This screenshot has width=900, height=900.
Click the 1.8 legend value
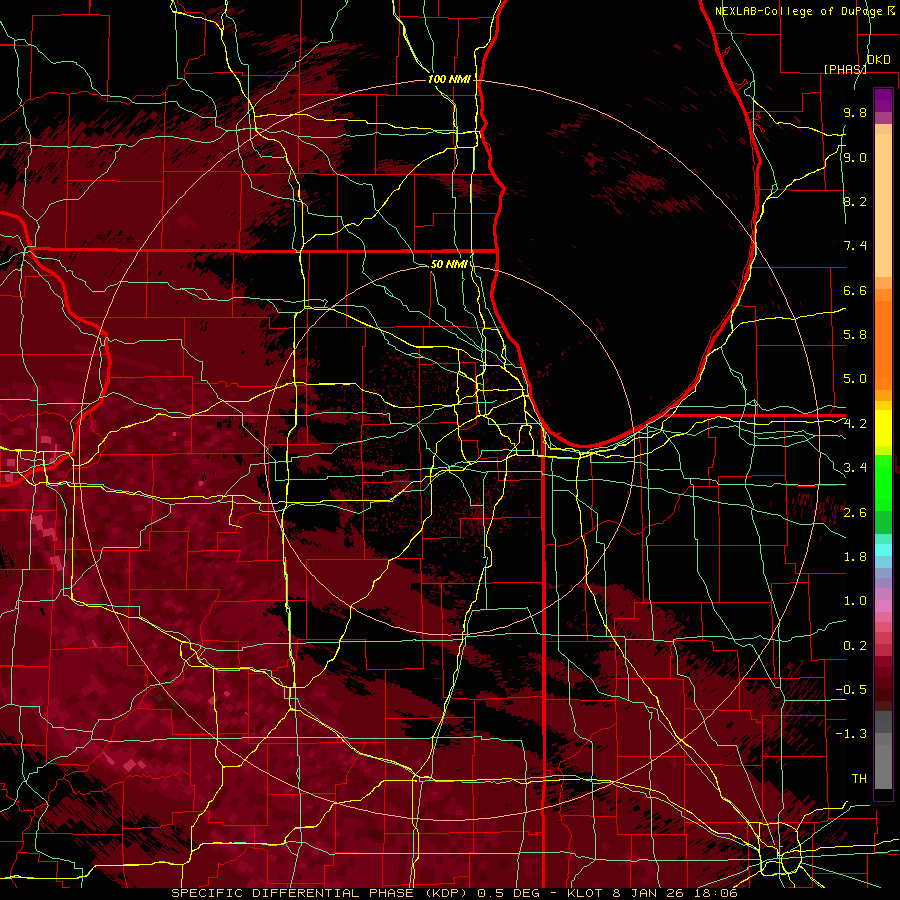click(x=855, y=557)
